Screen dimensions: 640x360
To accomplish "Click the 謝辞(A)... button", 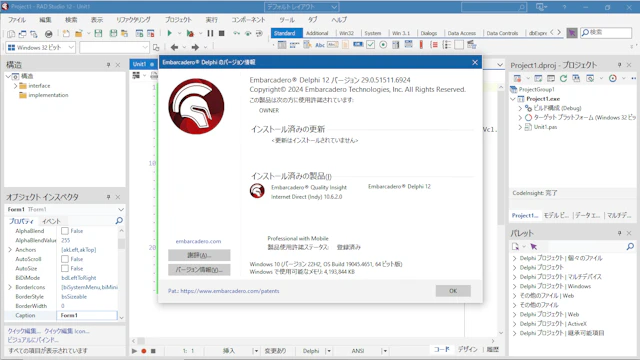I will tap(199, 255).
